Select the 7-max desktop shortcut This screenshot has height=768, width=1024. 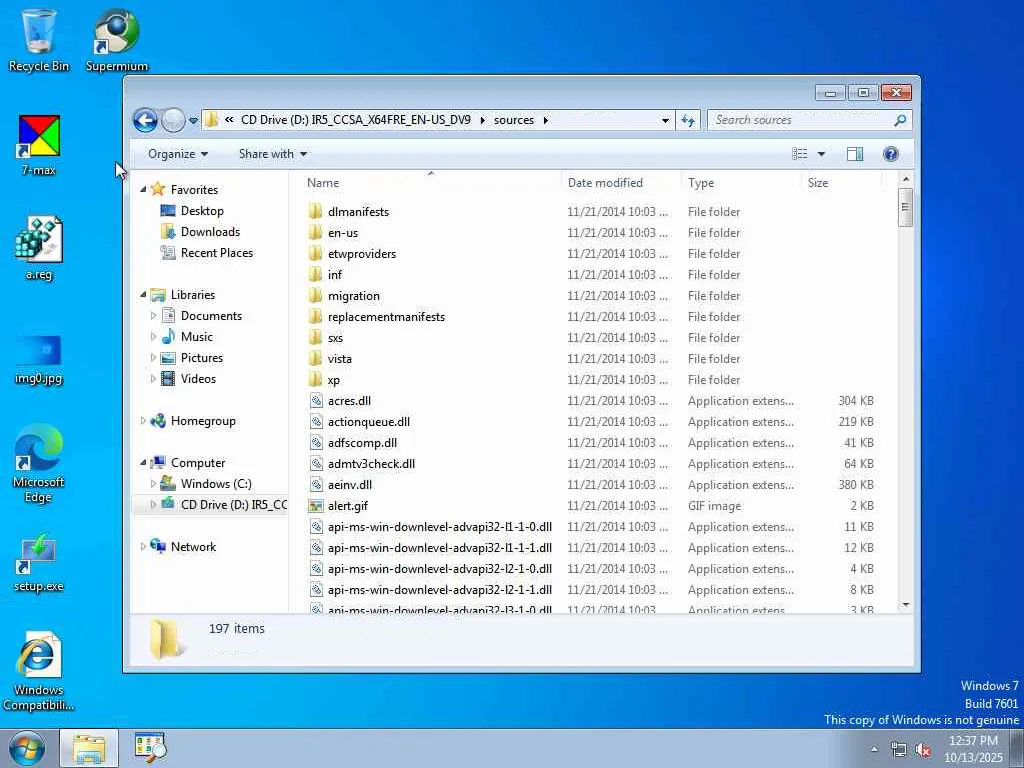click(39, 145)
